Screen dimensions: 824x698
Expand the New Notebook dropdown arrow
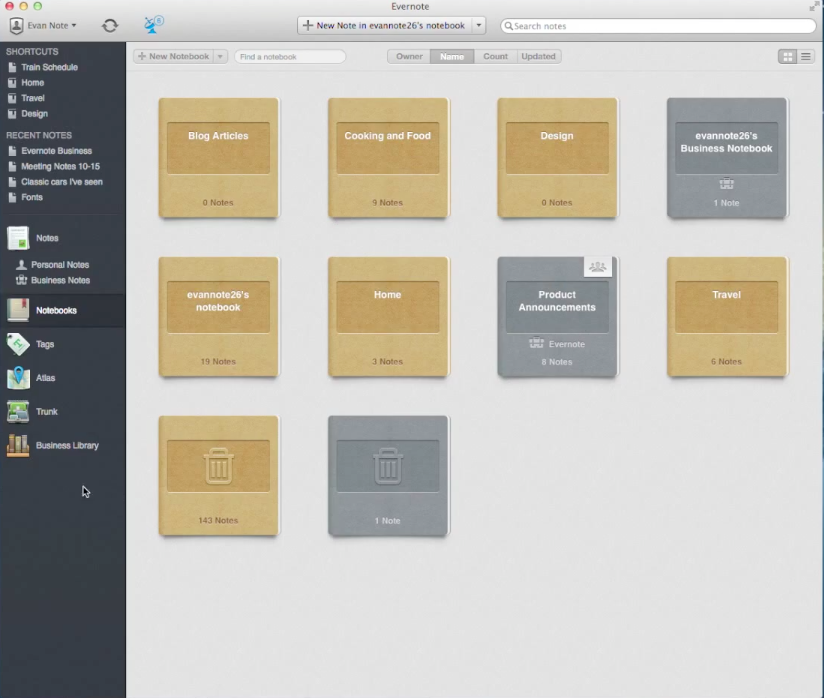pyautogui.click(x=220, y=57)
